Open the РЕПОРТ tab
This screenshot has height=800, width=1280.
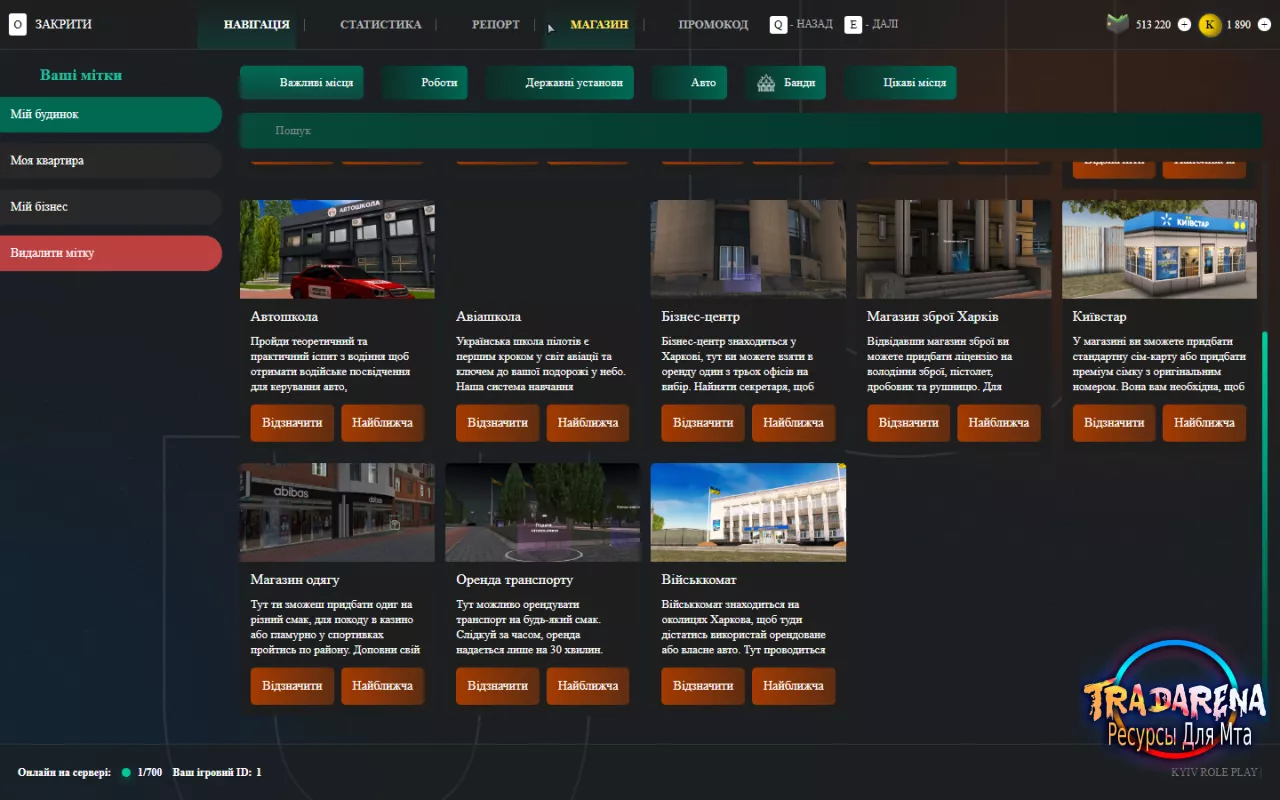pos(496,25)
